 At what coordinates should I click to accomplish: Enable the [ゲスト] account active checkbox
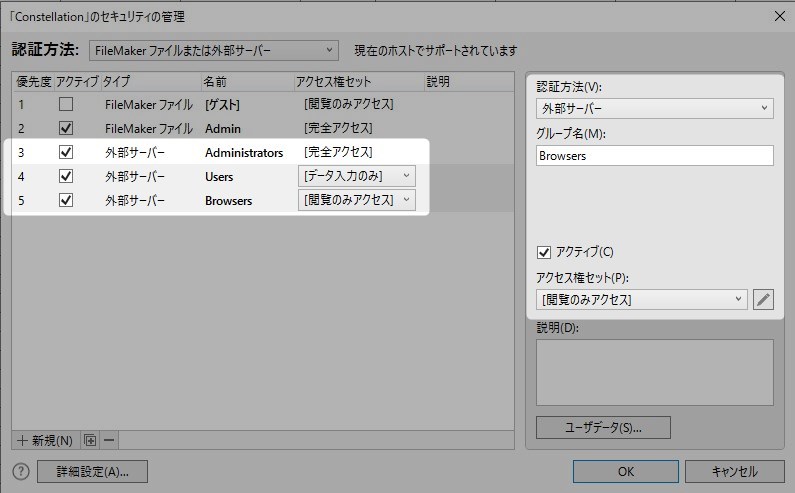coord(66,104)
